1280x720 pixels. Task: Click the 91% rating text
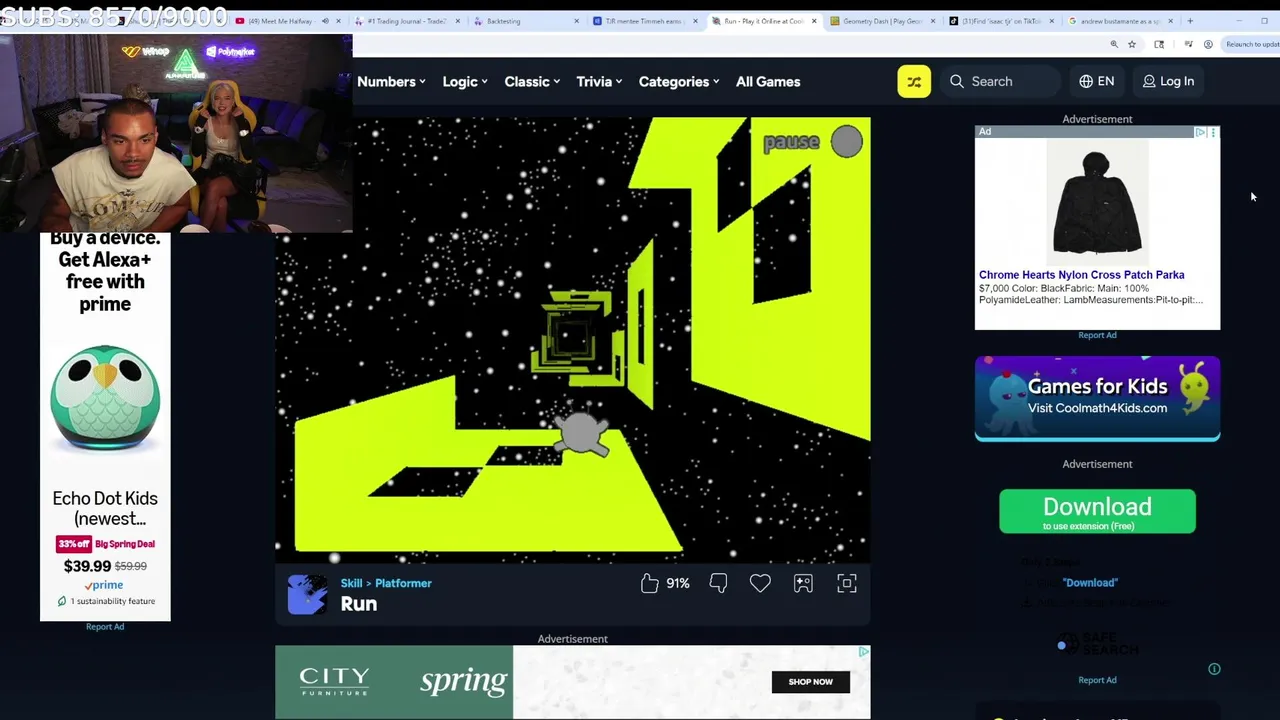click(x=678, y=583)
